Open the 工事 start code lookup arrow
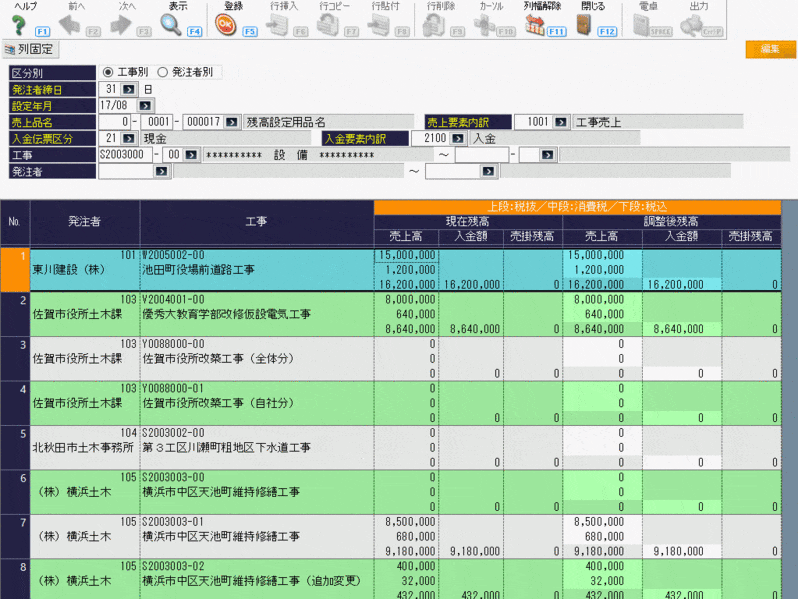The width and height of the screenshot is (798, 599). coord(191,155)
